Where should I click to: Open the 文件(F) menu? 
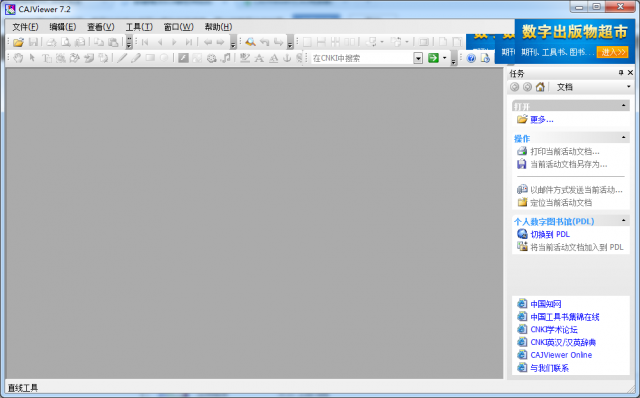pyautogui.click(x=25, y=27)
